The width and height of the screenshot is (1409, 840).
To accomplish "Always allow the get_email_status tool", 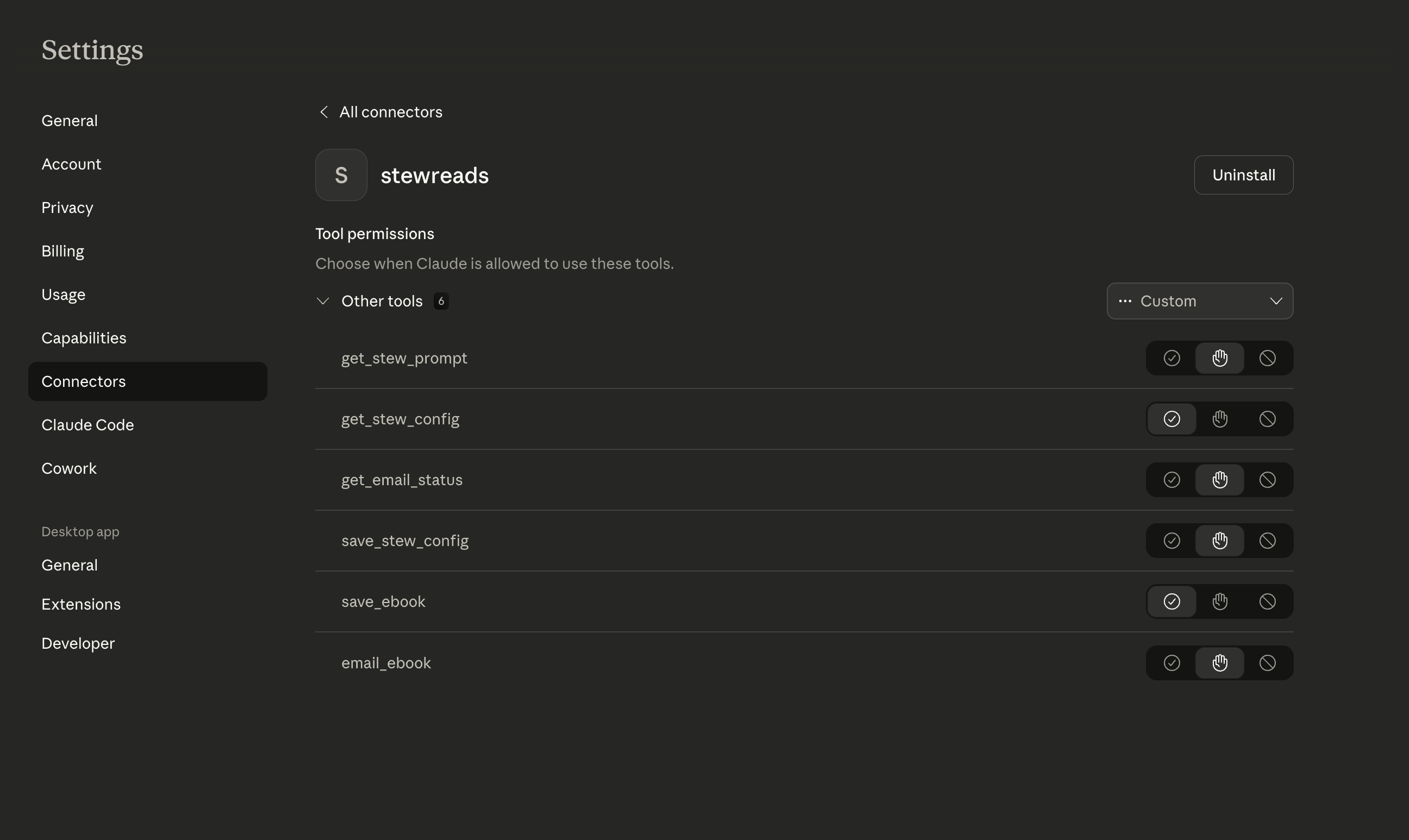I will (x=1171, y=480).
